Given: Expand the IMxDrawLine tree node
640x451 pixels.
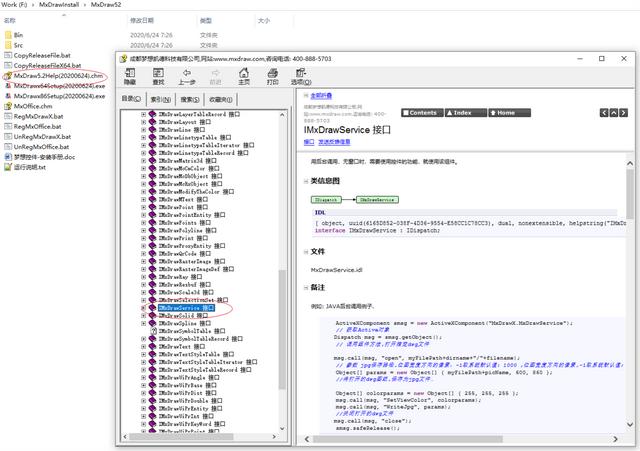Looking at the screenshot, I should coord(143,130).
